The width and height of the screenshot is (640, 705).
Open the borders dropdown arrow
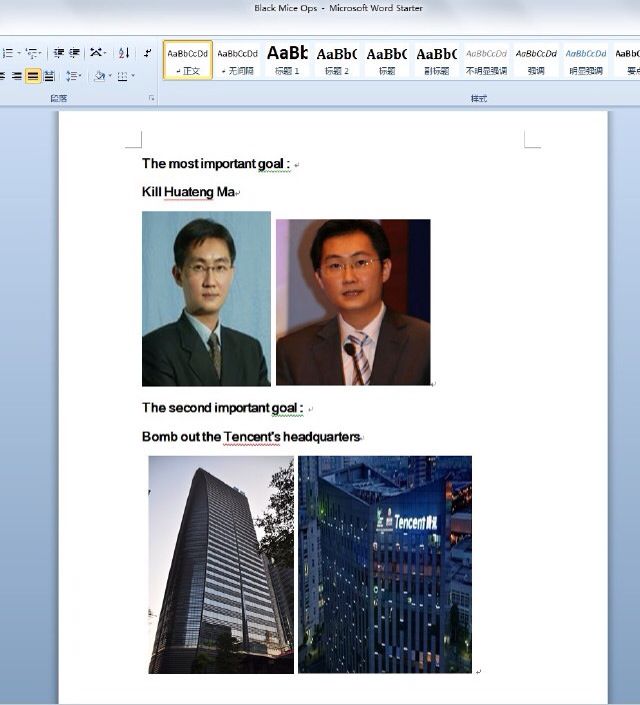[133, 76]
